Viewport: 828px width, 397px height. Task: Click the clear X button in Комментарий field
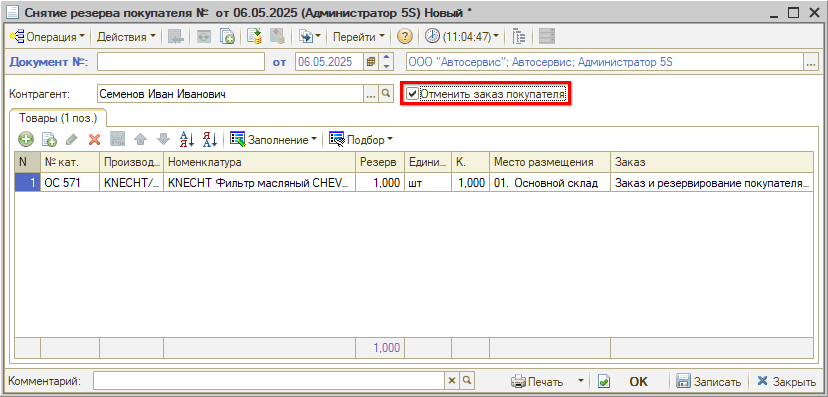tap(452, 381)
